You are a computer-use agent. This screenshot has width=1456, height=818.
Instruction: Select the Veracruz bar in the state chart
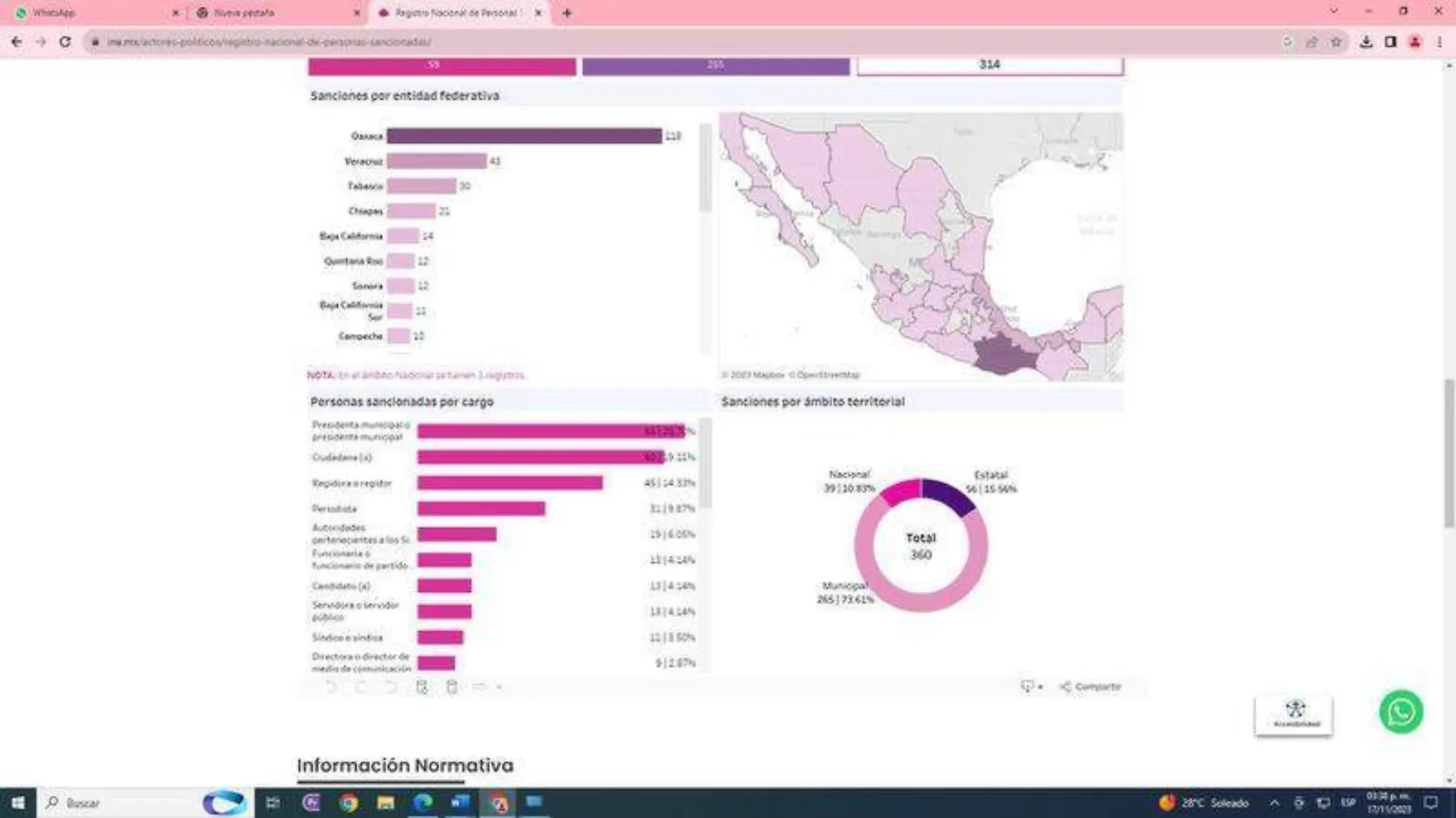click(x=437, y=161)
